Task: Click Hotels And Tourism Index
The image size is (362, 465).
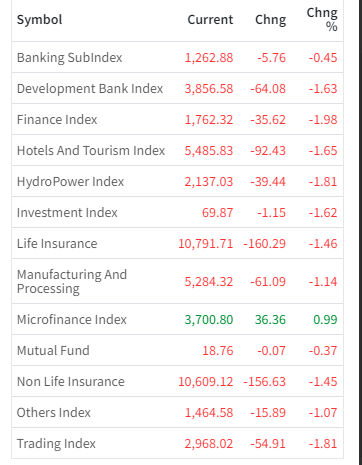Action: pos(91,150)
